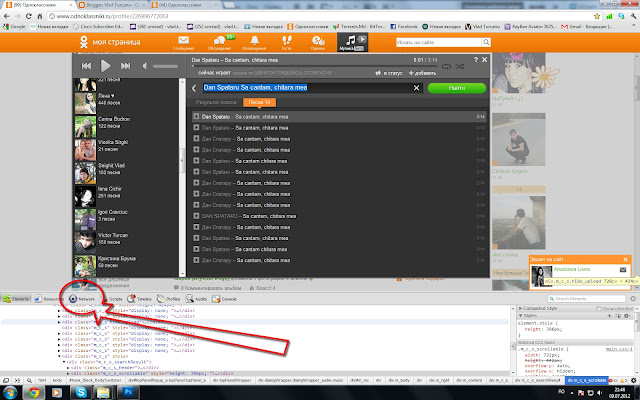
Task: Collapse the m_c_s_searchResult div node
Action: coord(64,362)
